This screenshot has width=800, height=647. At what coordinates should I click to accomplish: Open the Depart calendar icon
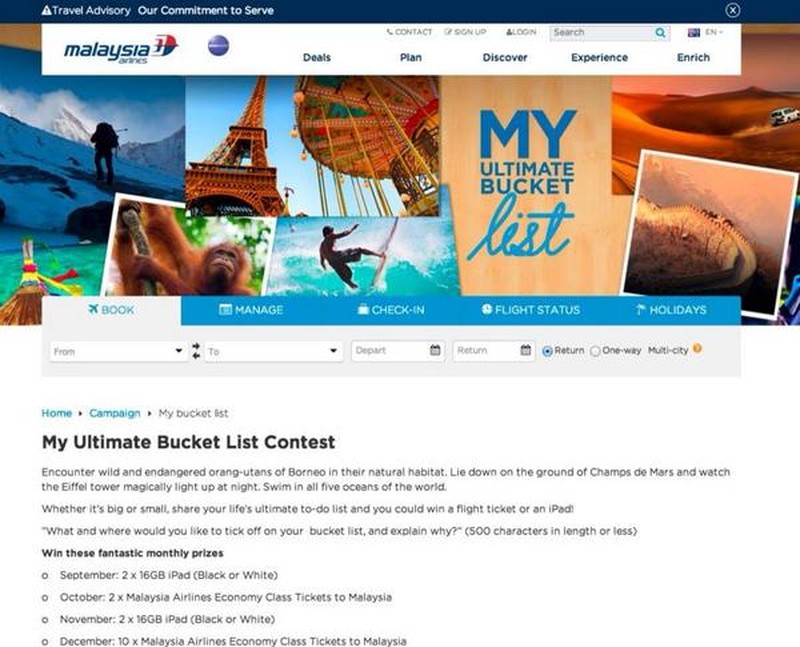435,350
